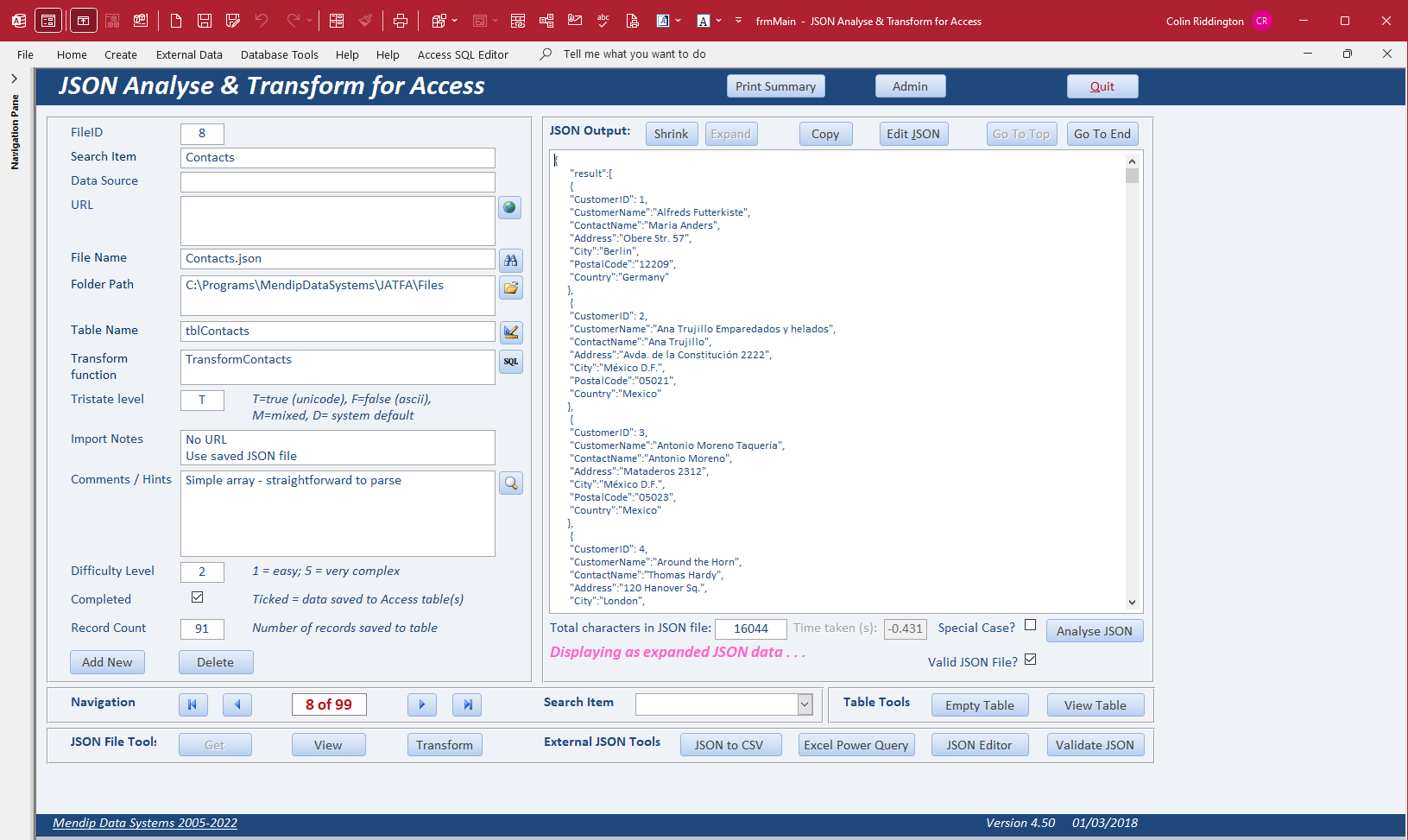Image resolution: width=1408 pixels, height=840 pixels.
Task: Click the Excel Power Query button
Action: click(856, 745)
